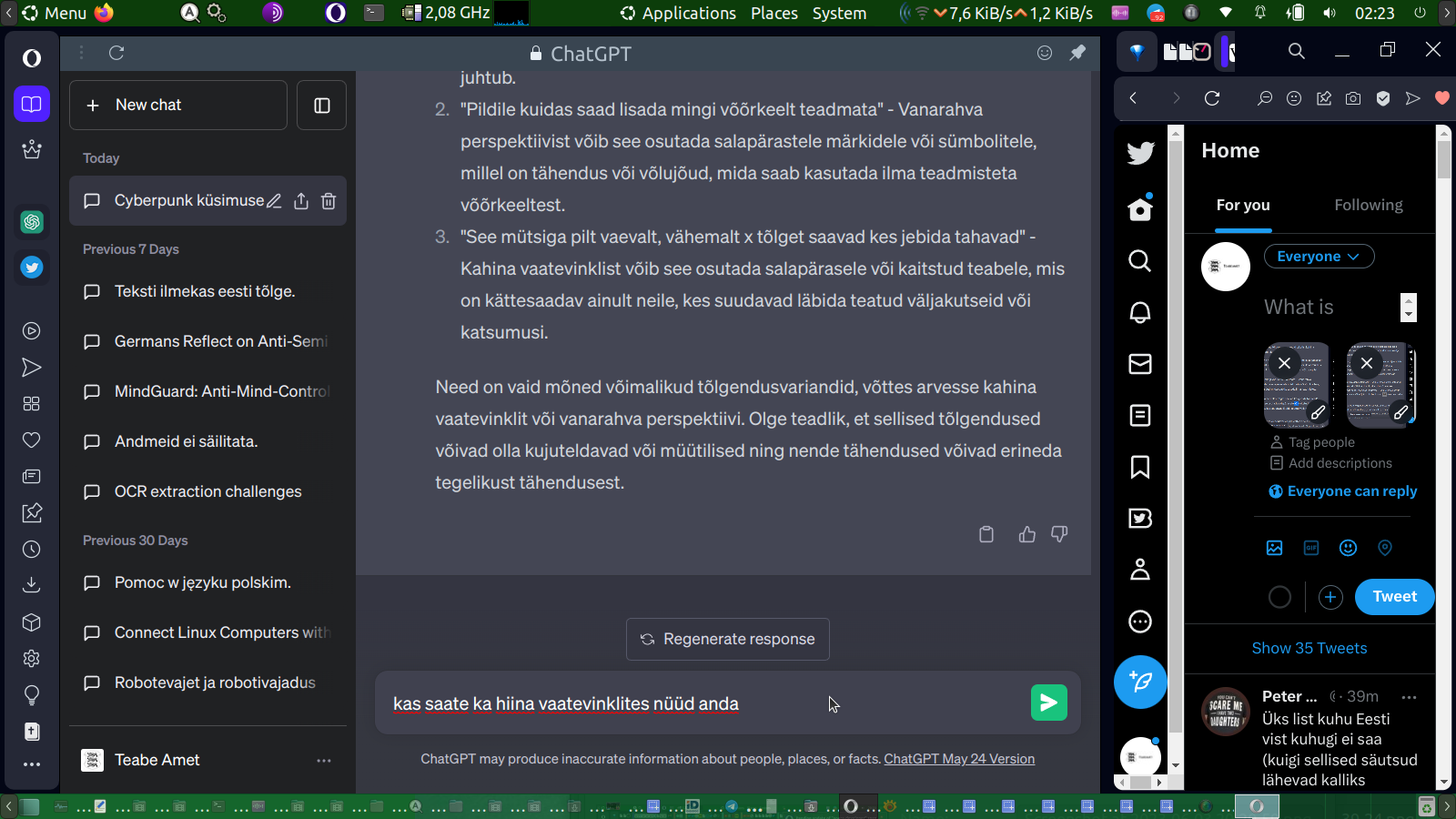Open the ChatGPT icon in Opera sidebar
The image size is (1456, 819).
32,221
